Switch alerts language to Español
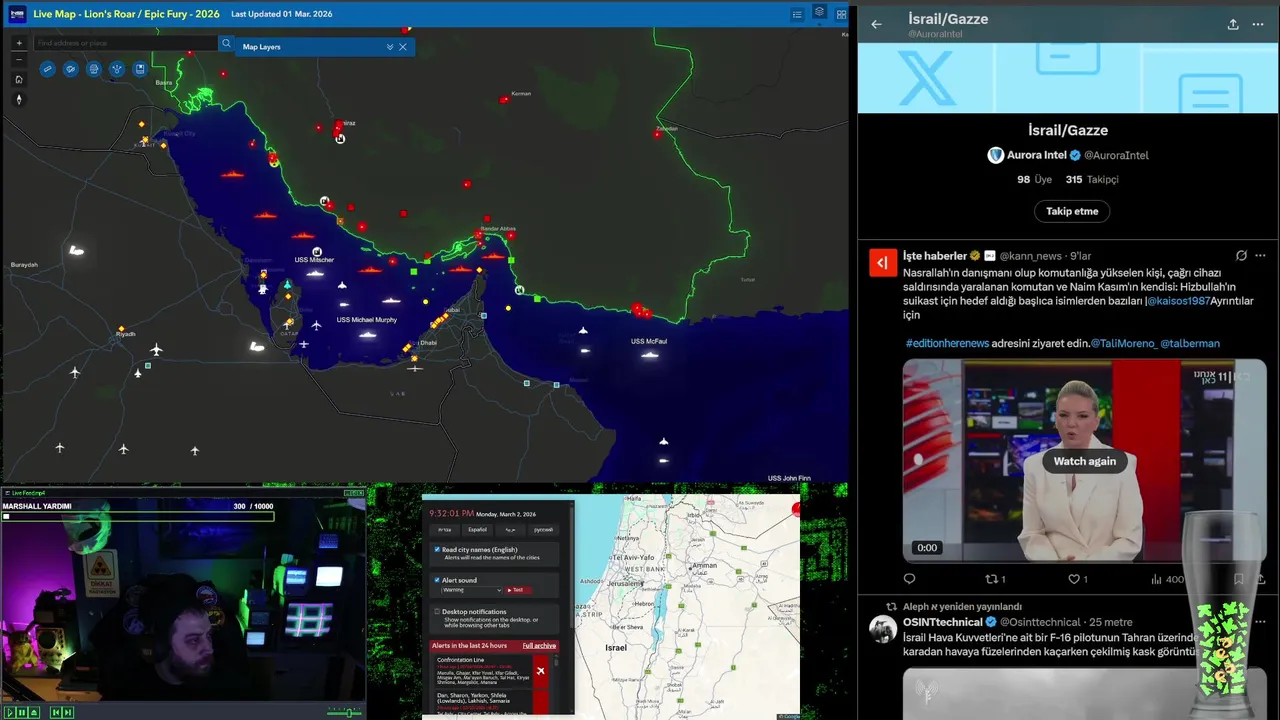This screenshot has width=1280, height=720. pos(477,529)
